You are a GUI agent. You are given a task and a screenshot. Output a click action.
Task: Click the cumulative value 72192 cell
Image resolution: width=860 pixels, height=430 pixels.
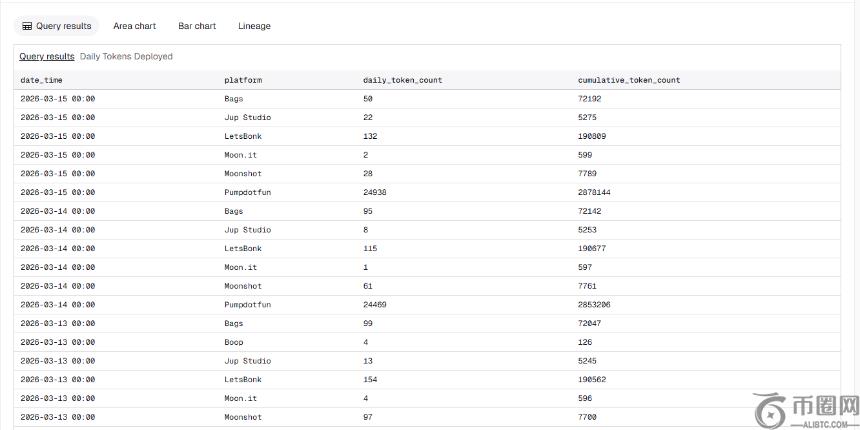(589, 99)
